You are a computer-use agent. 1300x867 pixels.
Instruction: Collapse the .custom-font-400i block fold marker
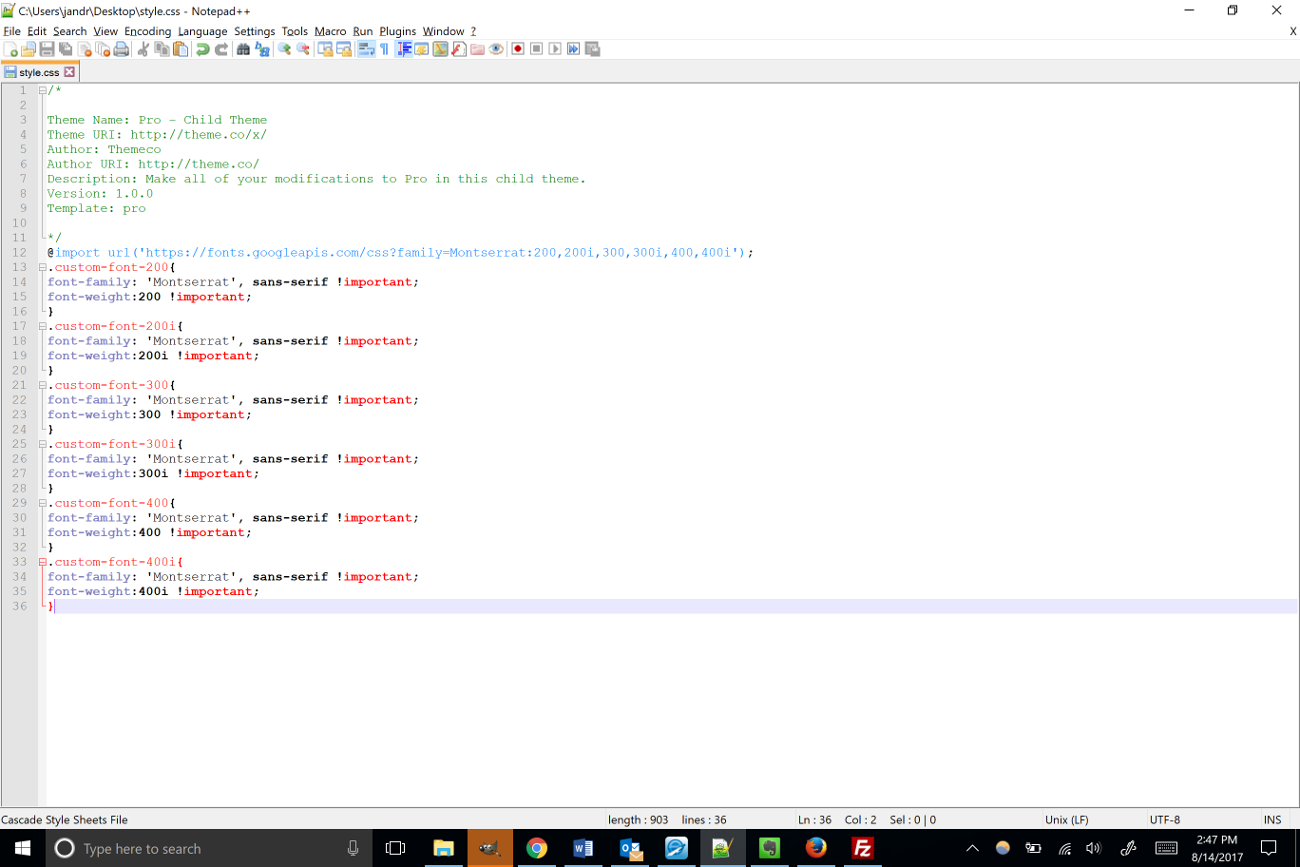tap(43, 562)
